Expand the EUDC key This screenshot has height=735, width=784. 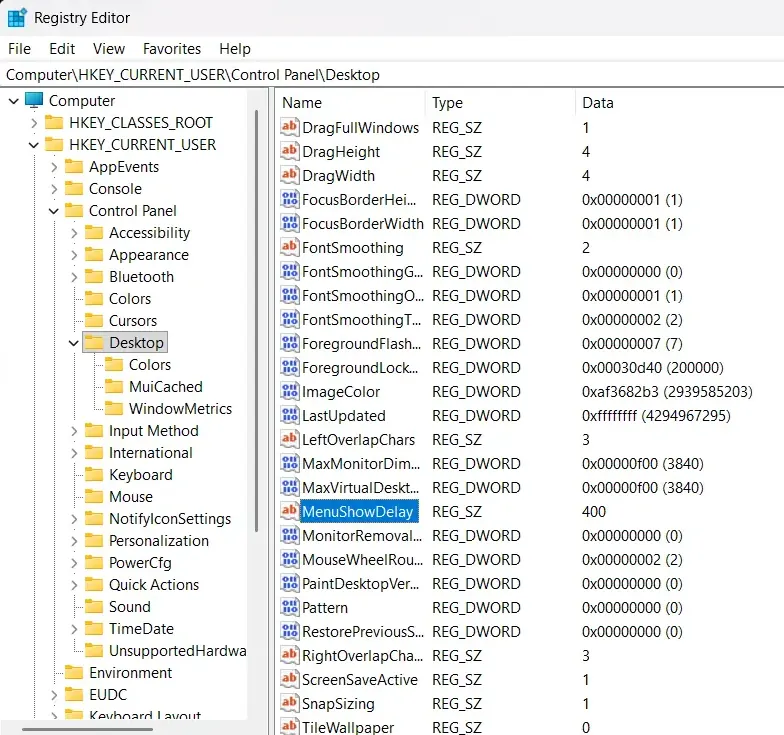pos(54,694)
